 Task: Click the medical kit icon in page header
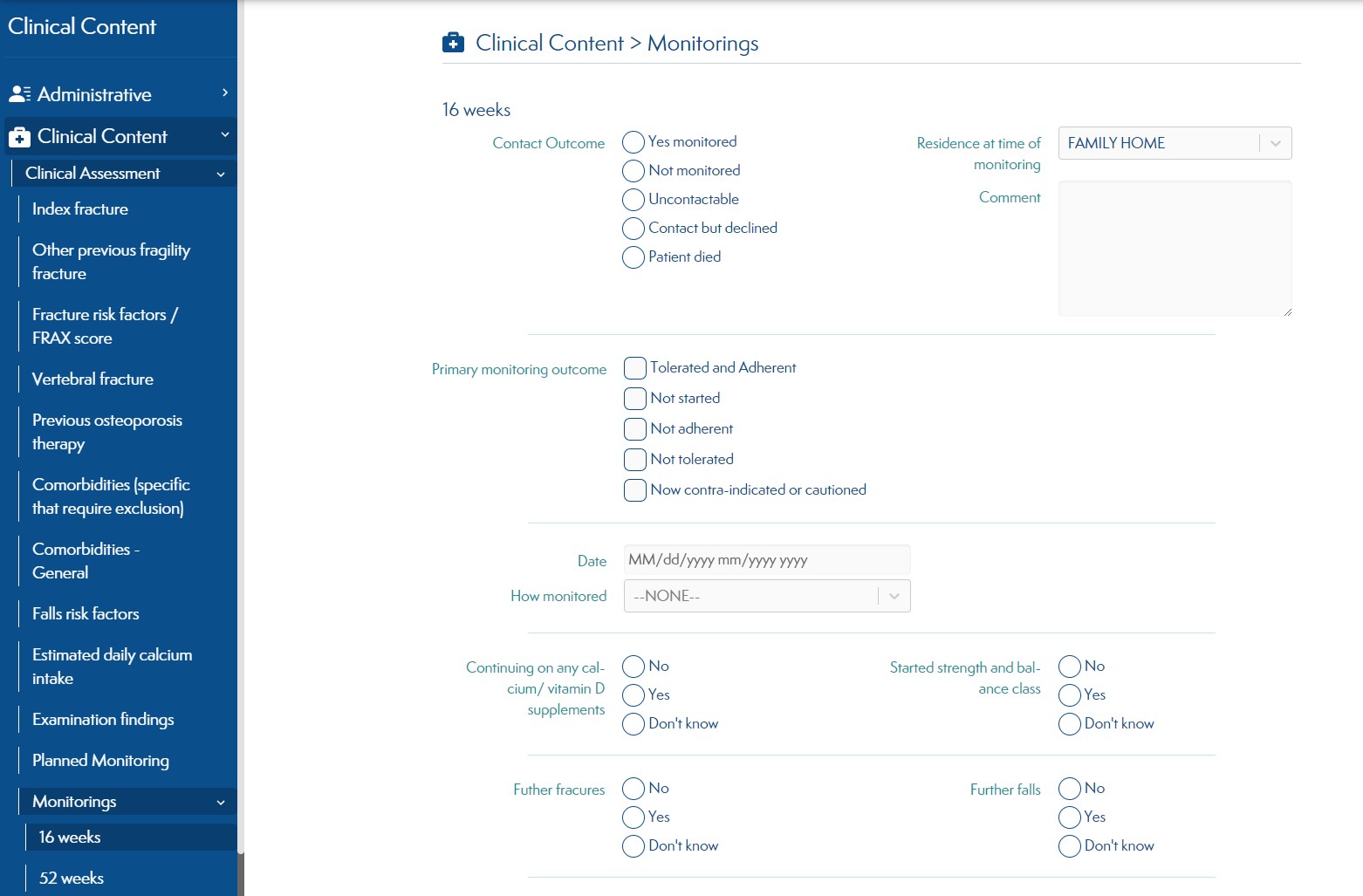tap(454, 43)
